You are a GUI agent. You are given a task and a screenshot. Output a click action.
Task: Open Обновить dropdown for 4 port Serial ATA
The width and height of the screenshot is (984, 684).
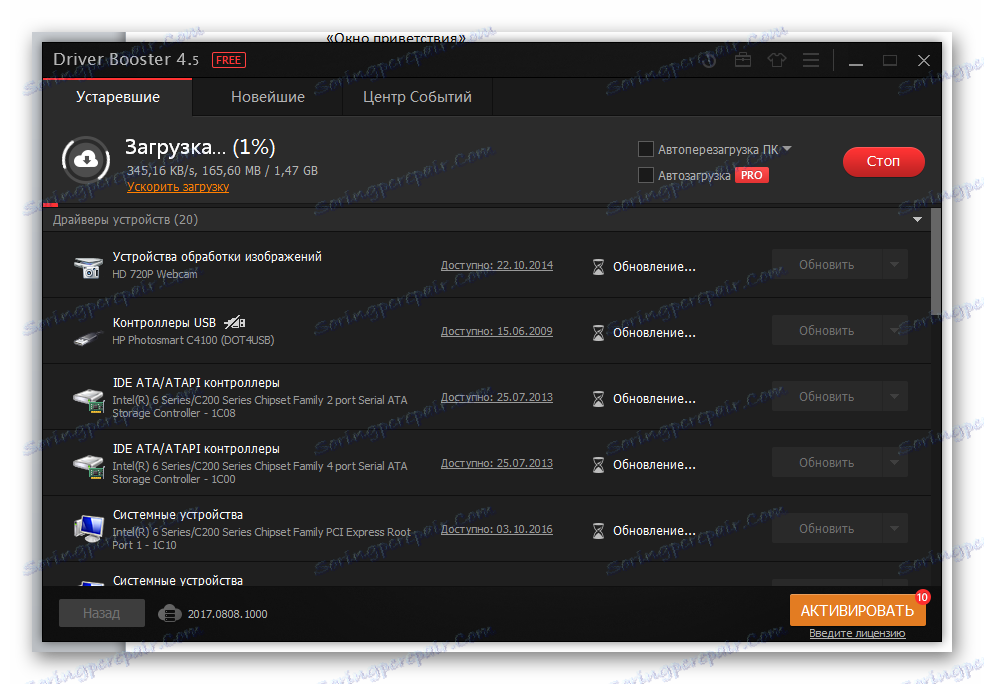pyautogui.click(x=895, y=462)
